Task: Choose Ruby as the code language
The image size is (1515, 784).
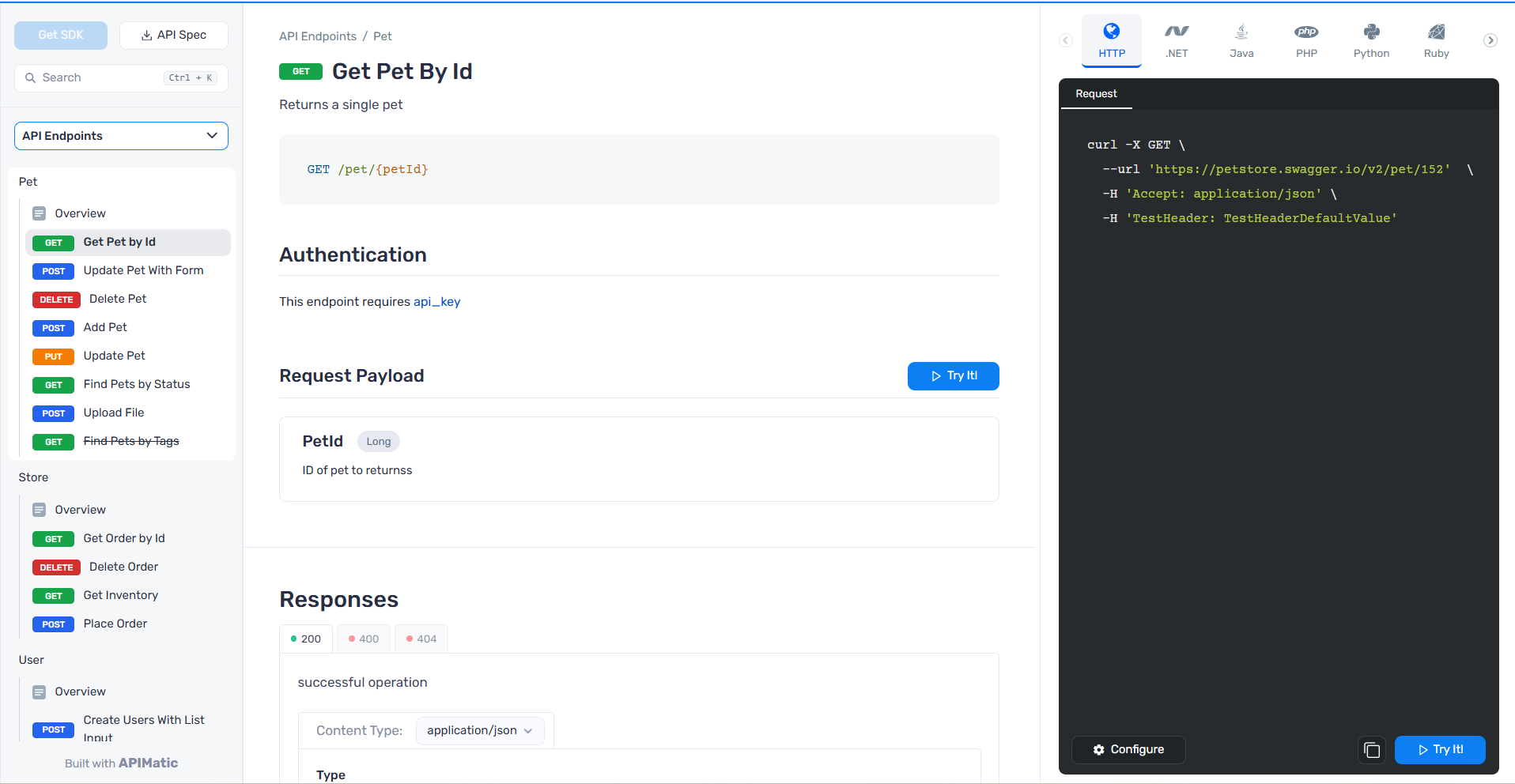Action: click(x=1436, y=40)
